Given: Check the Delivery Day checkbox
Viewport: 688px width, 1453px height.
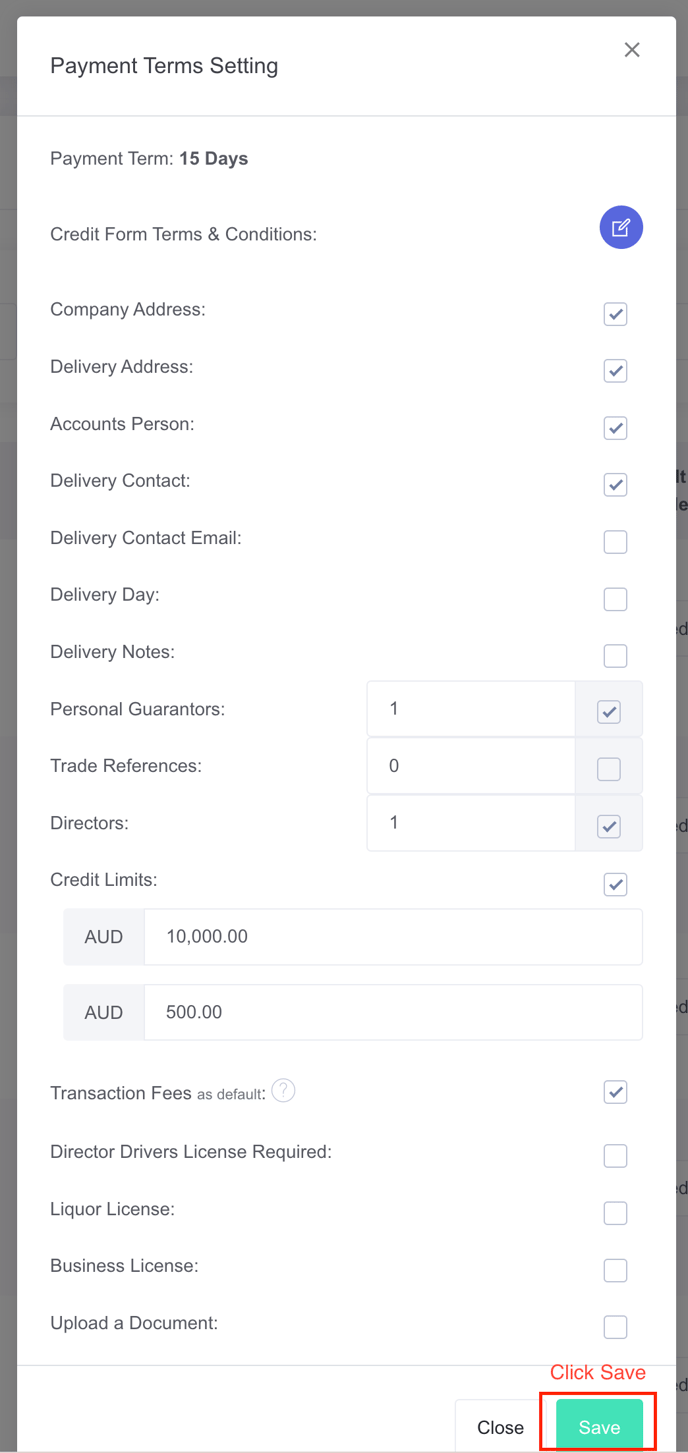Looking at the screenshot, I should [615, 599].
